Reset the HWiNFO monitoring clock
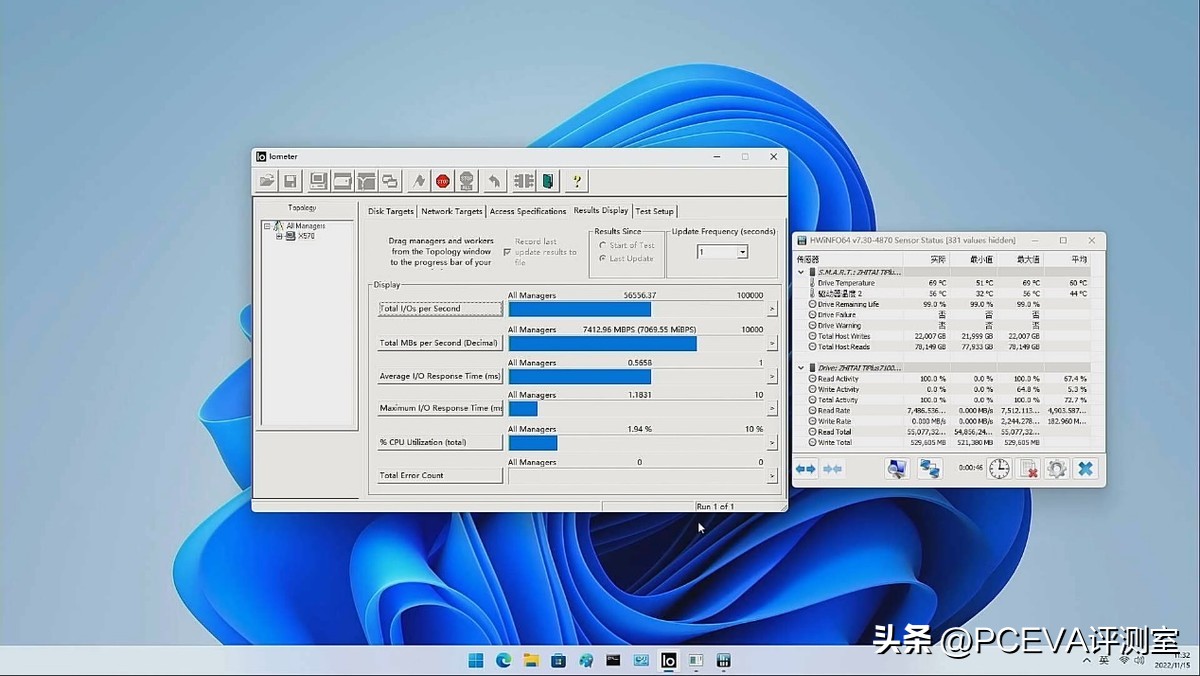Image resolution: width=1200 pixels, height=676 pixels. pyautogui.click(x=997, y=469)
